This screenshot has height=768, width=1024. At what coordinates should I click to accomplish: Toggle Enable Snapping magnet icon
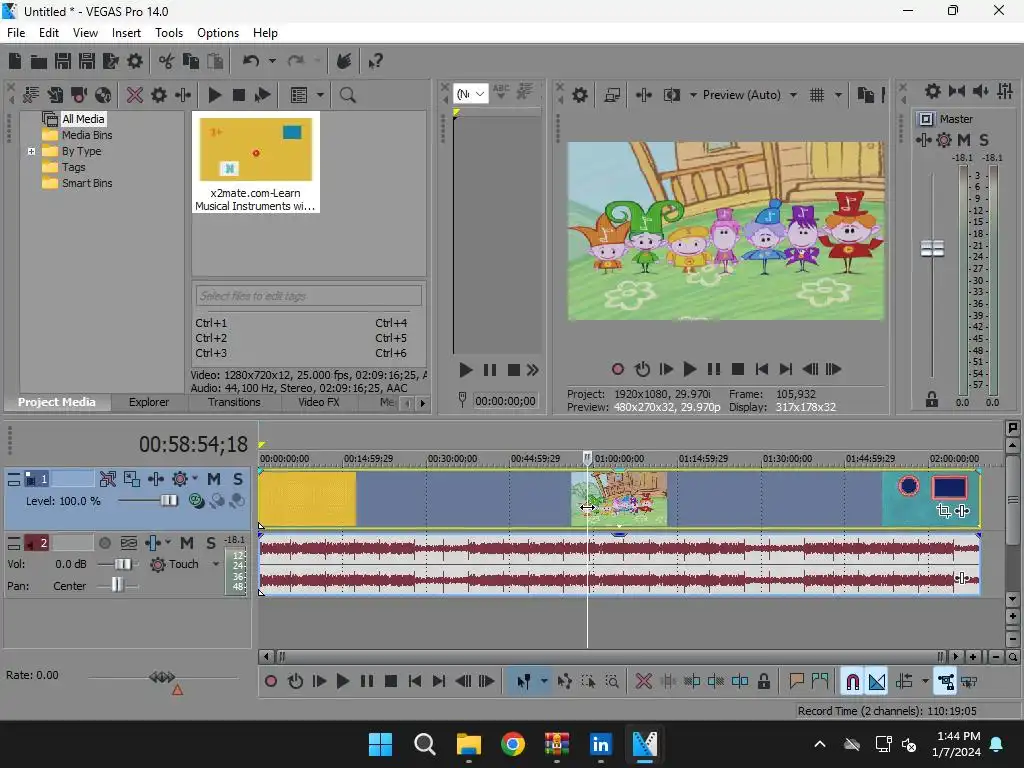pos(852,682)
